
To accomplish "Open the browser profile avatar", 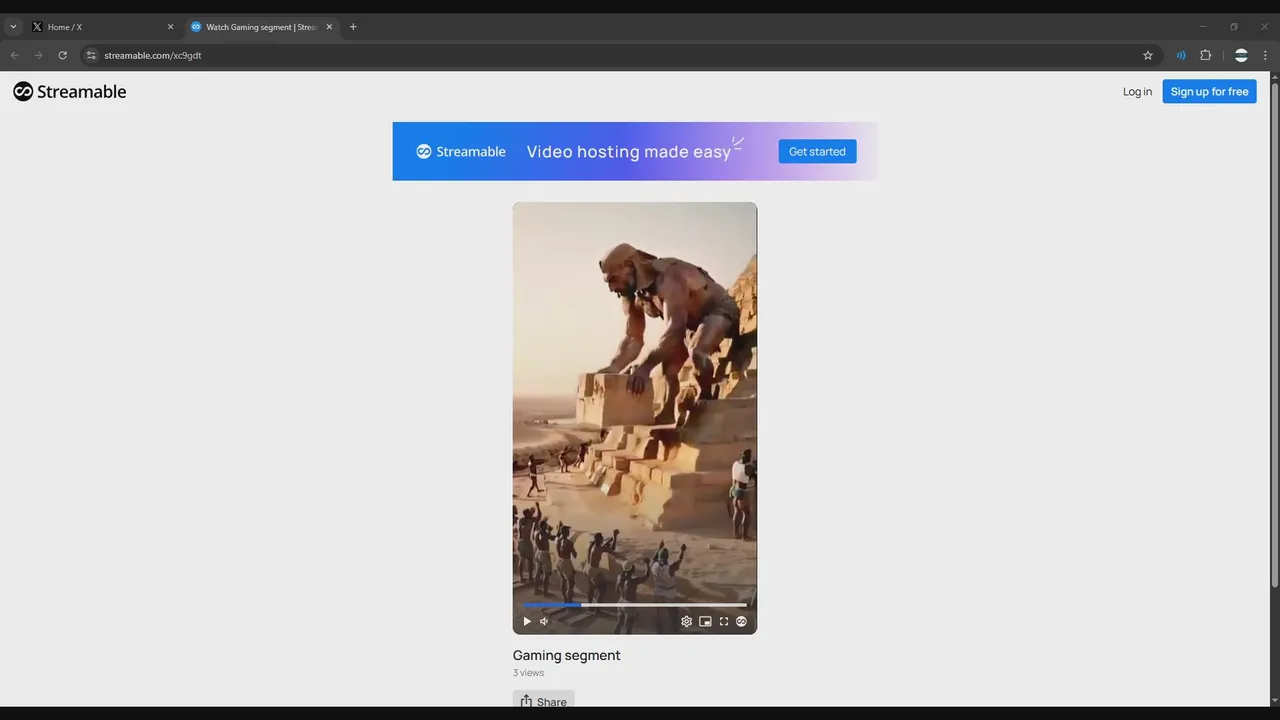I will [x=1241, y=55].
